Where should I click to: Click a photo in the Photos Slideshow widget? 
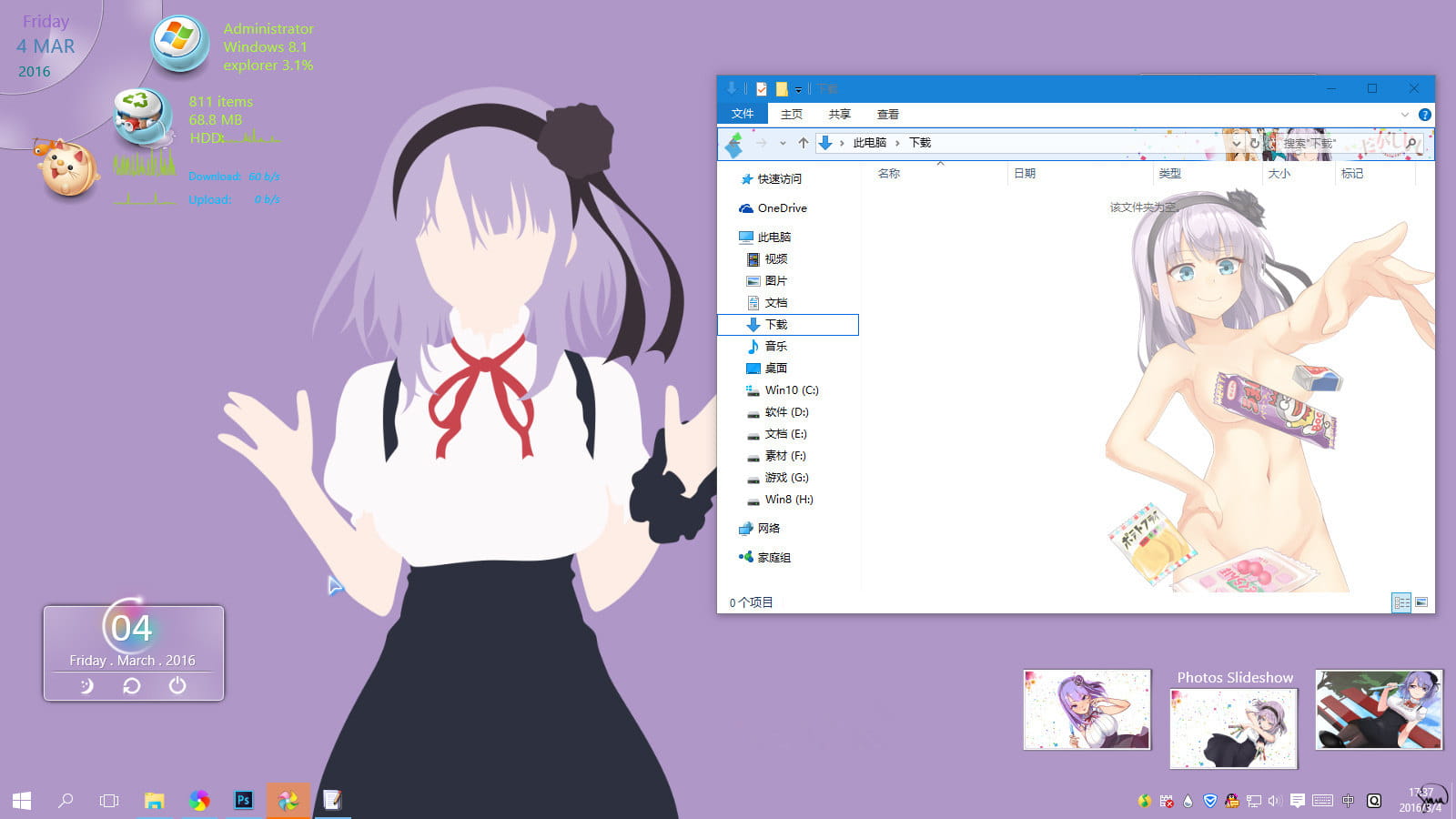1233,726
